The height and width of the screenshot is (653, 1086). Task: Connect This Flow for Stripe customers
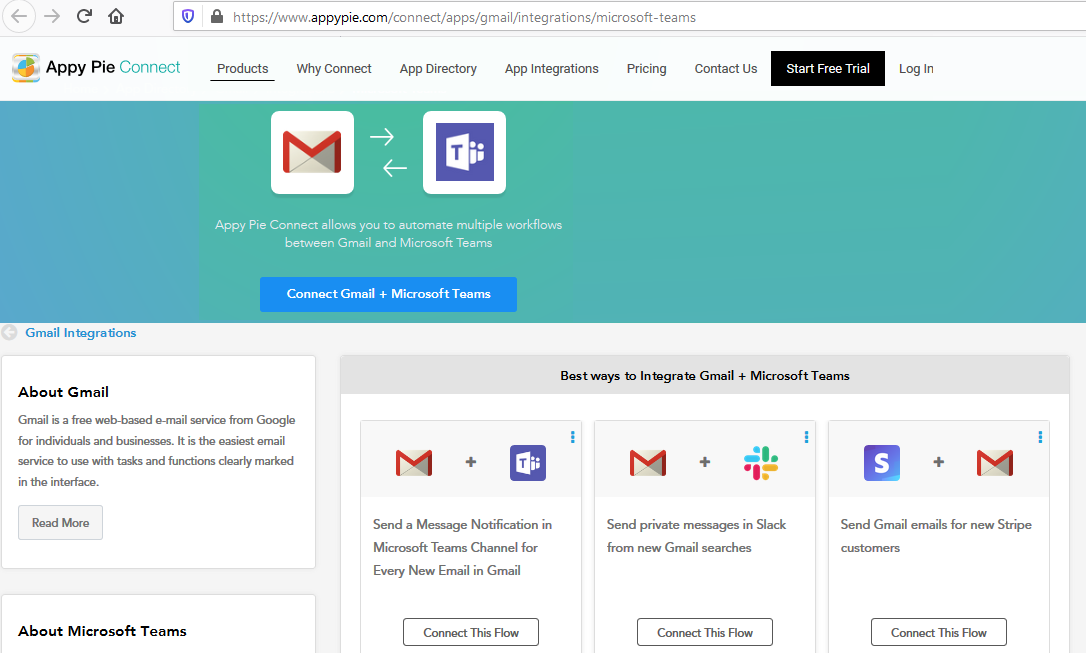tap(938, 632)
